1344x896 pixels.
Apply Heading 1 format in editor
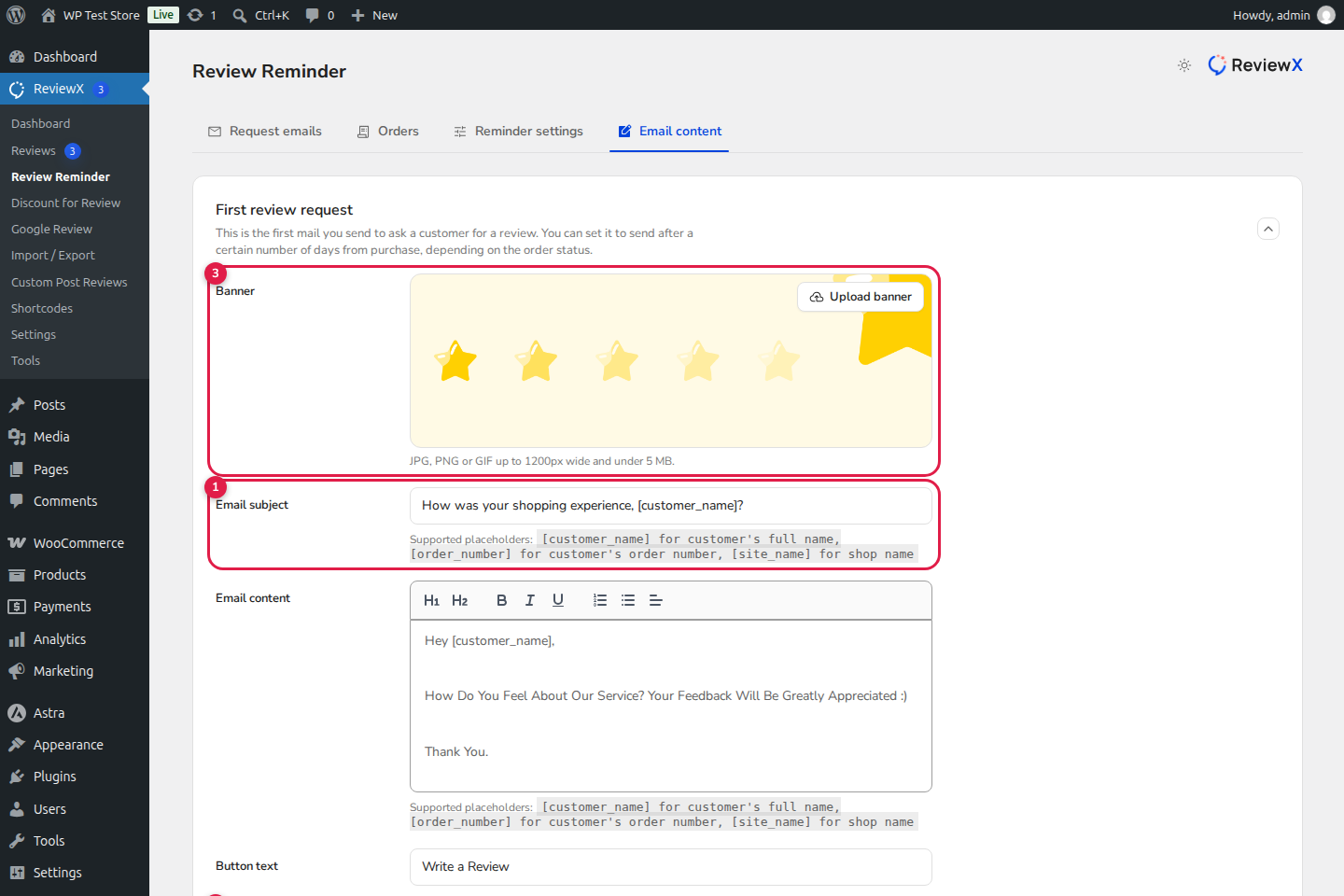(431, 600)
